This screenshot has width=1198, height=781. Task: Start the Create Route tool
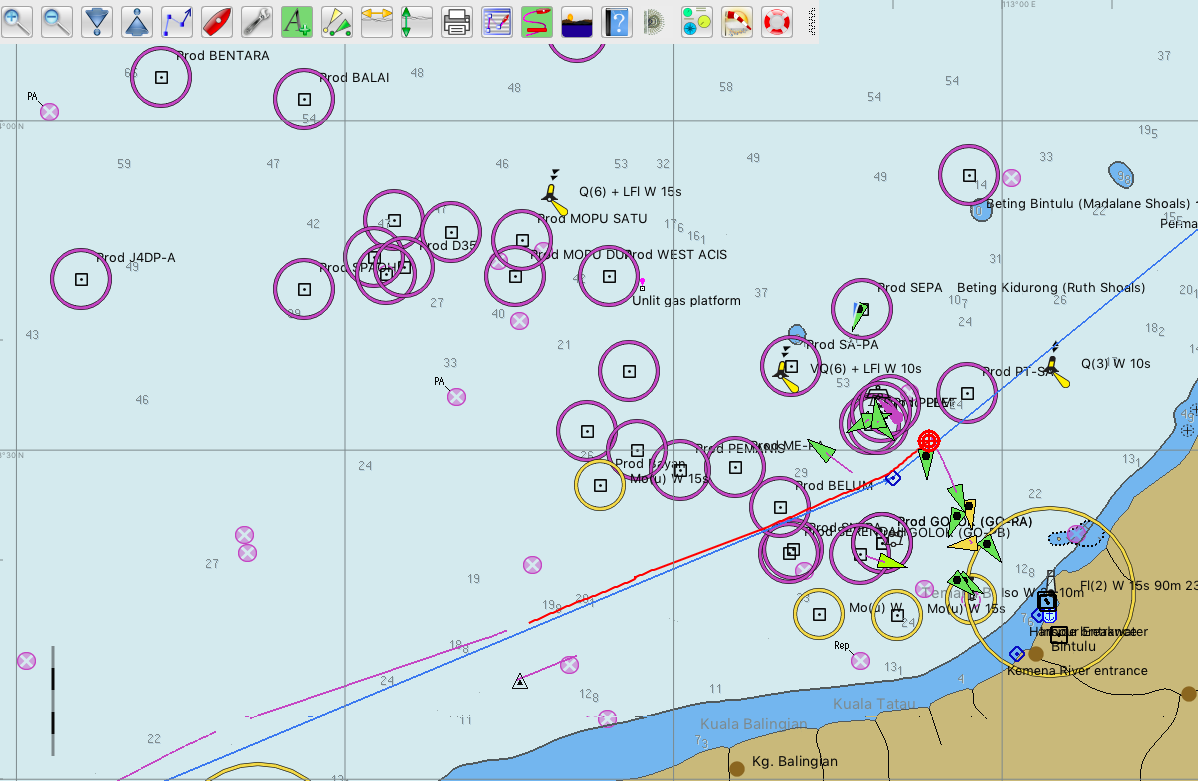(176, 21)
